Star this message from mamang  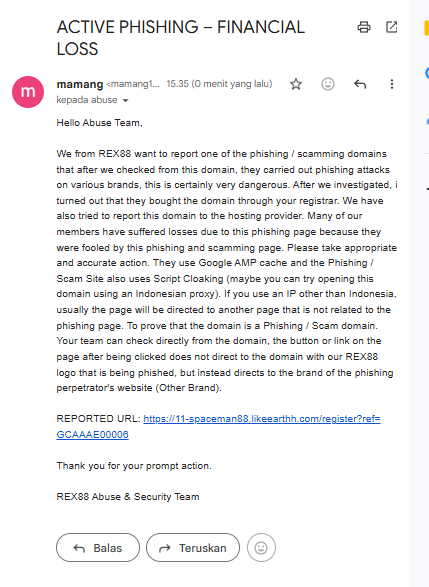(x=296, y=84)
